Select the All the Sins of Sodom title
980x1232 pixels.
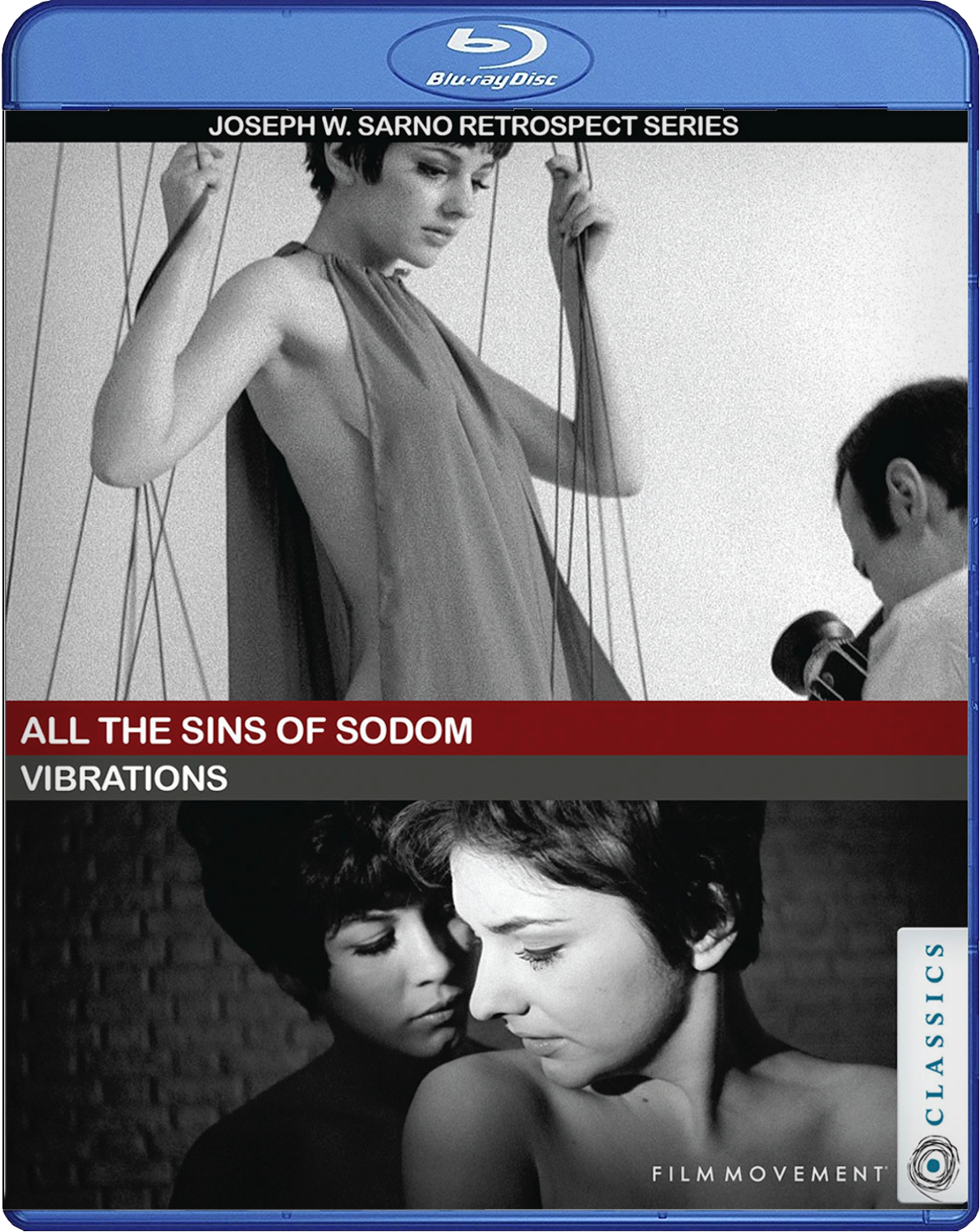coord(246,730)
